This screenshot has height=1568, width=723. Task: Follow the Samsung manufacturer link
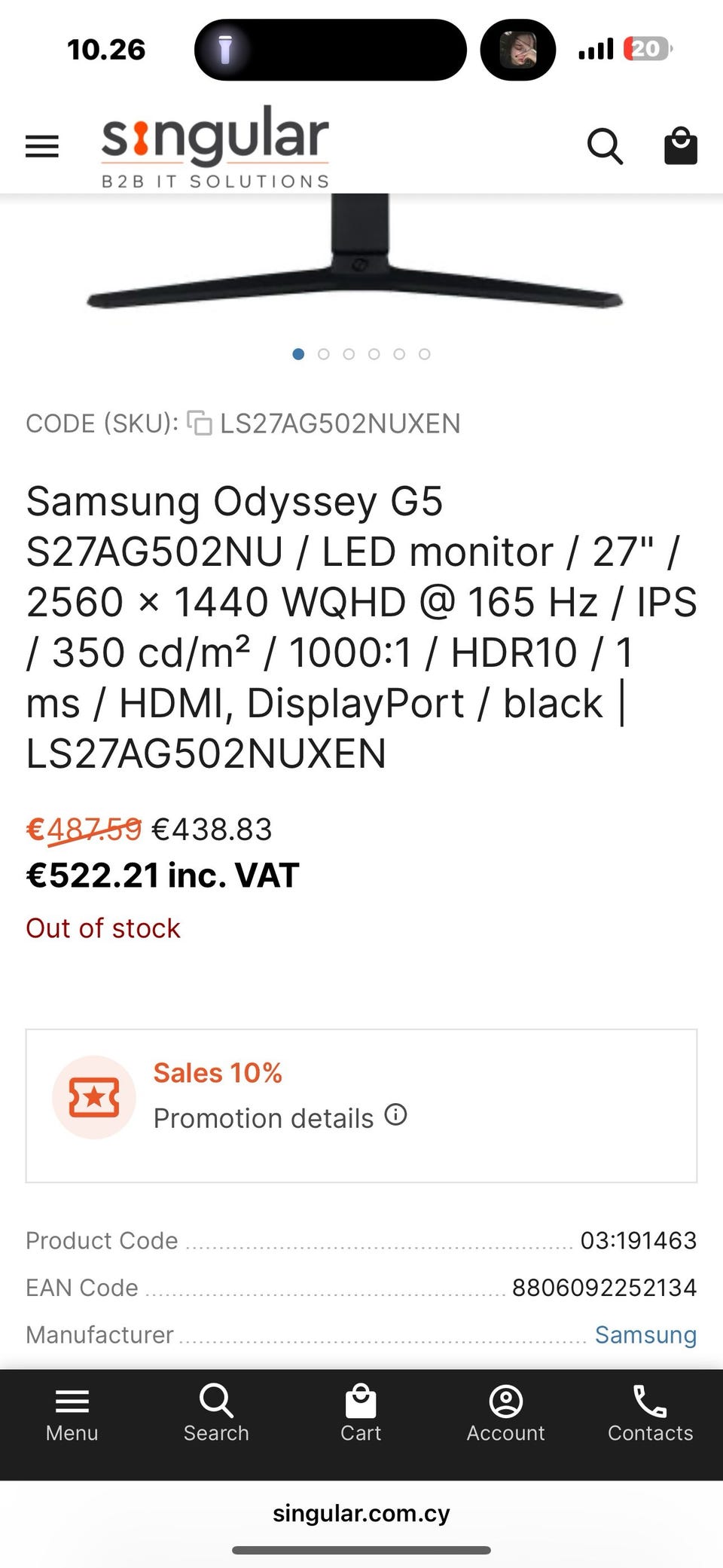[x=645, y=1334]
